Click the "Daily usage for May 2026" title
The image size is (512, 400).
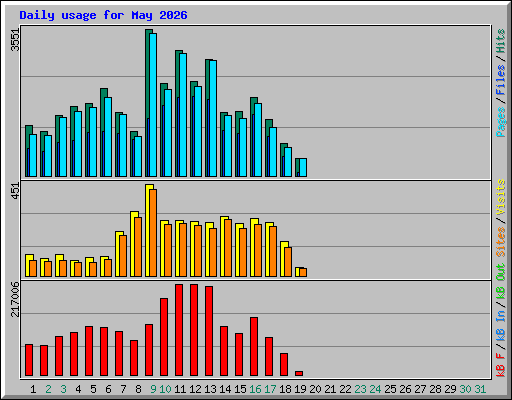(x=103, y=15)
